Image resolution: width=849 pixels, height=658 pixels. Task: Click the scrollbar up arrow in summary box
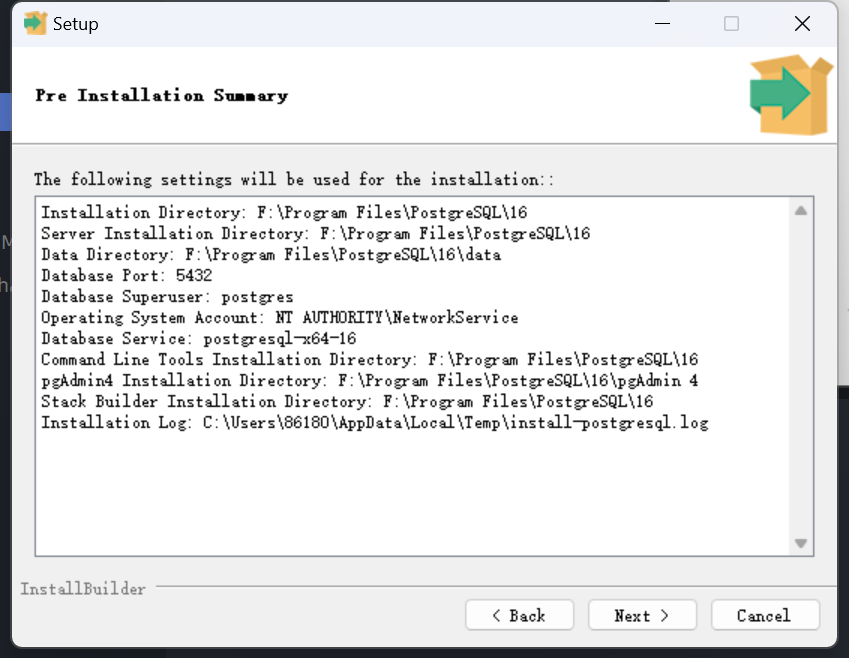801,211
